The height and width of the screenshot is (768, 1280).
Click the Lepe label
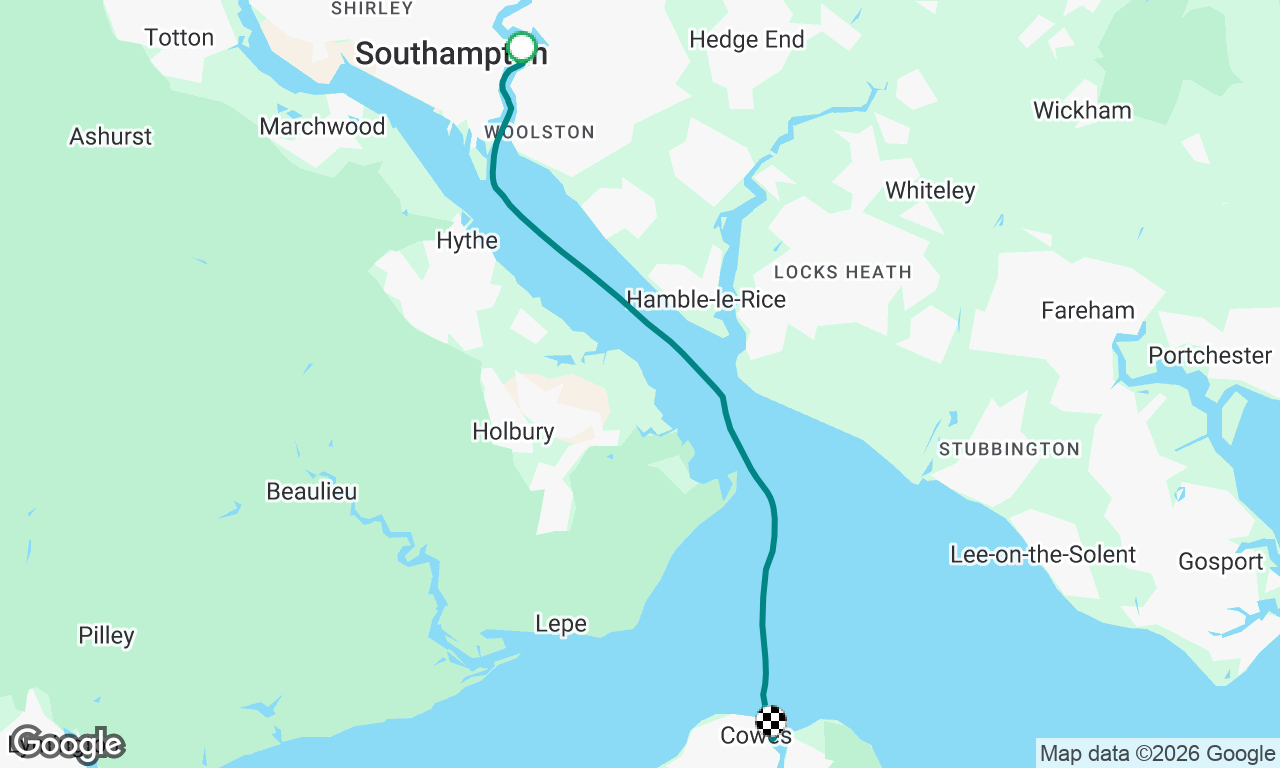pyautogui.click(x=561, y=624)
